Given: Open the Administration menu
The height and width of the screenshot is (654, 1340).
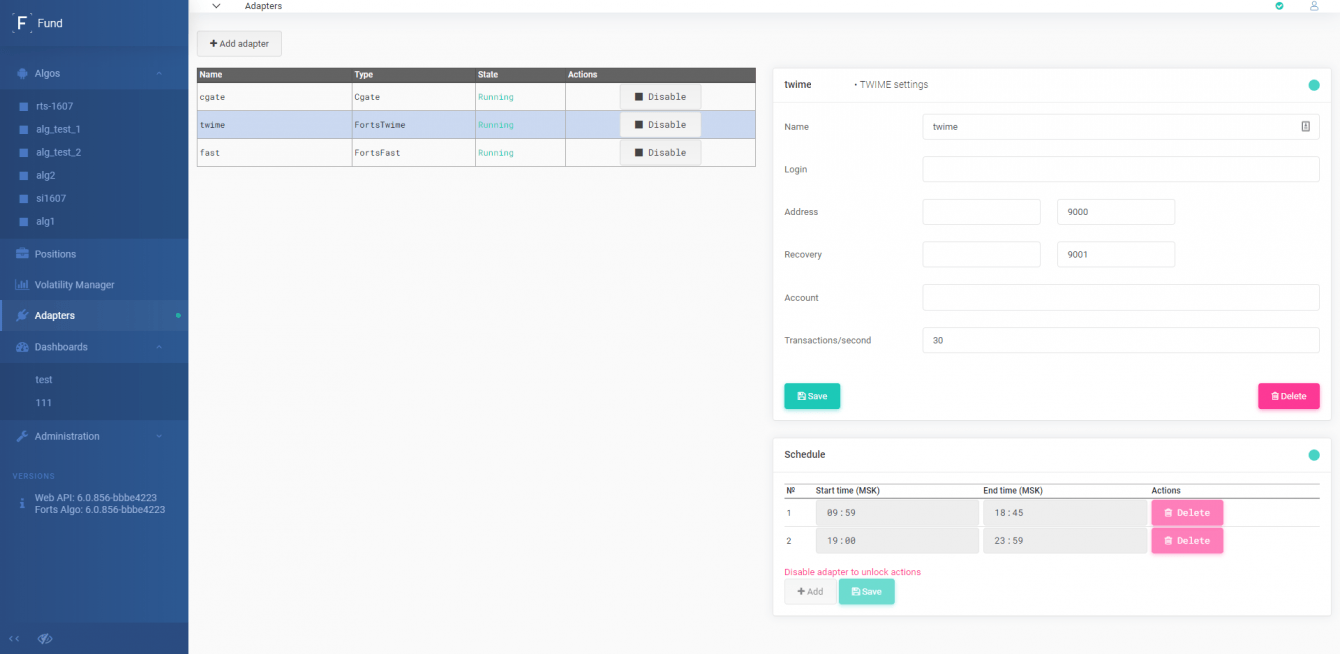Looking at the screenshot, I should point(67,436).
